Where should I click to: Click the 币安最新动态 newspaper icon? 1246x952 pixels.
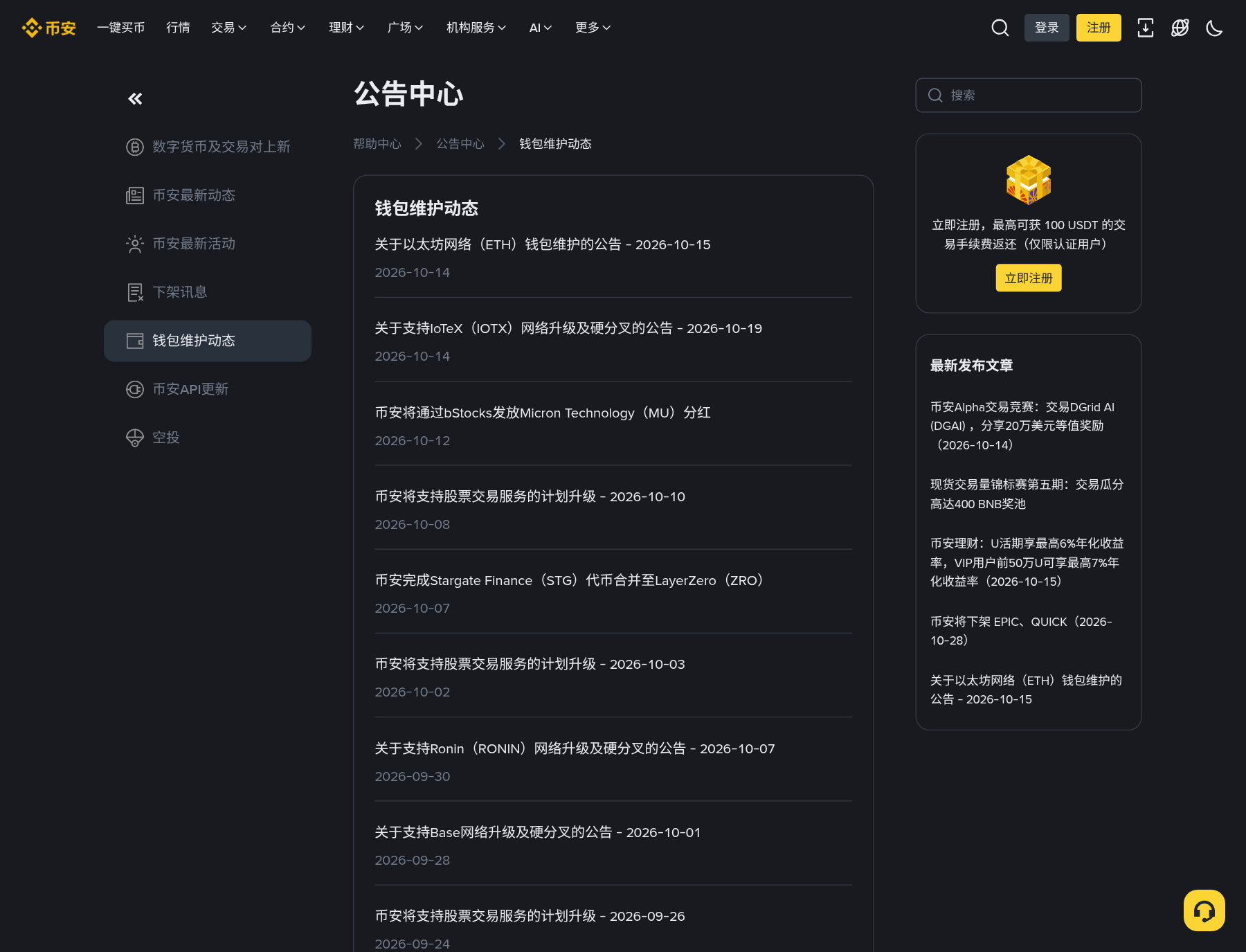(134, 195)
